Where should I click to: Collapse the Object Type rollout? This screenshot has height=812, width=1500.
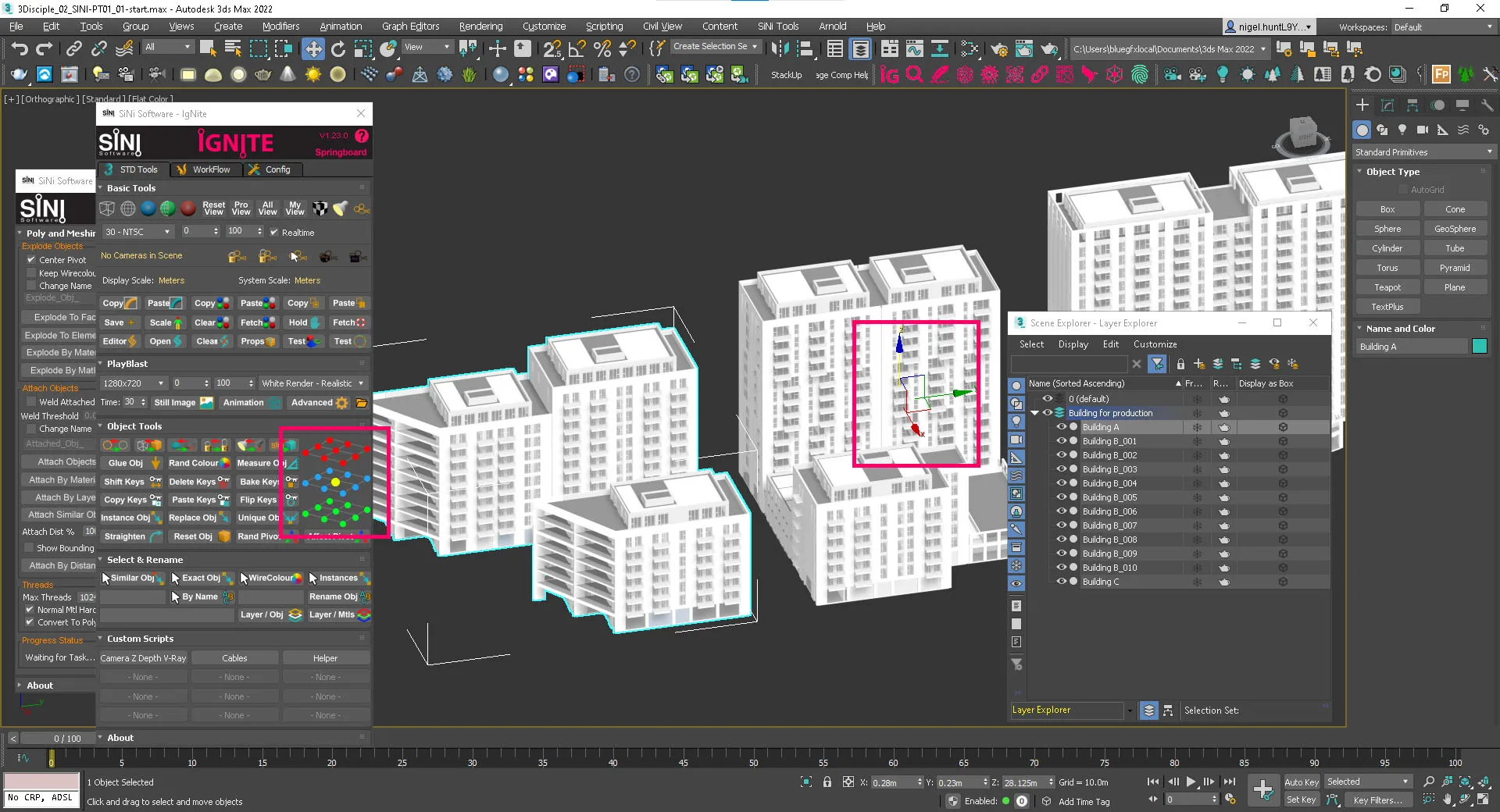pyautogui.click(x=1360, y=172)
